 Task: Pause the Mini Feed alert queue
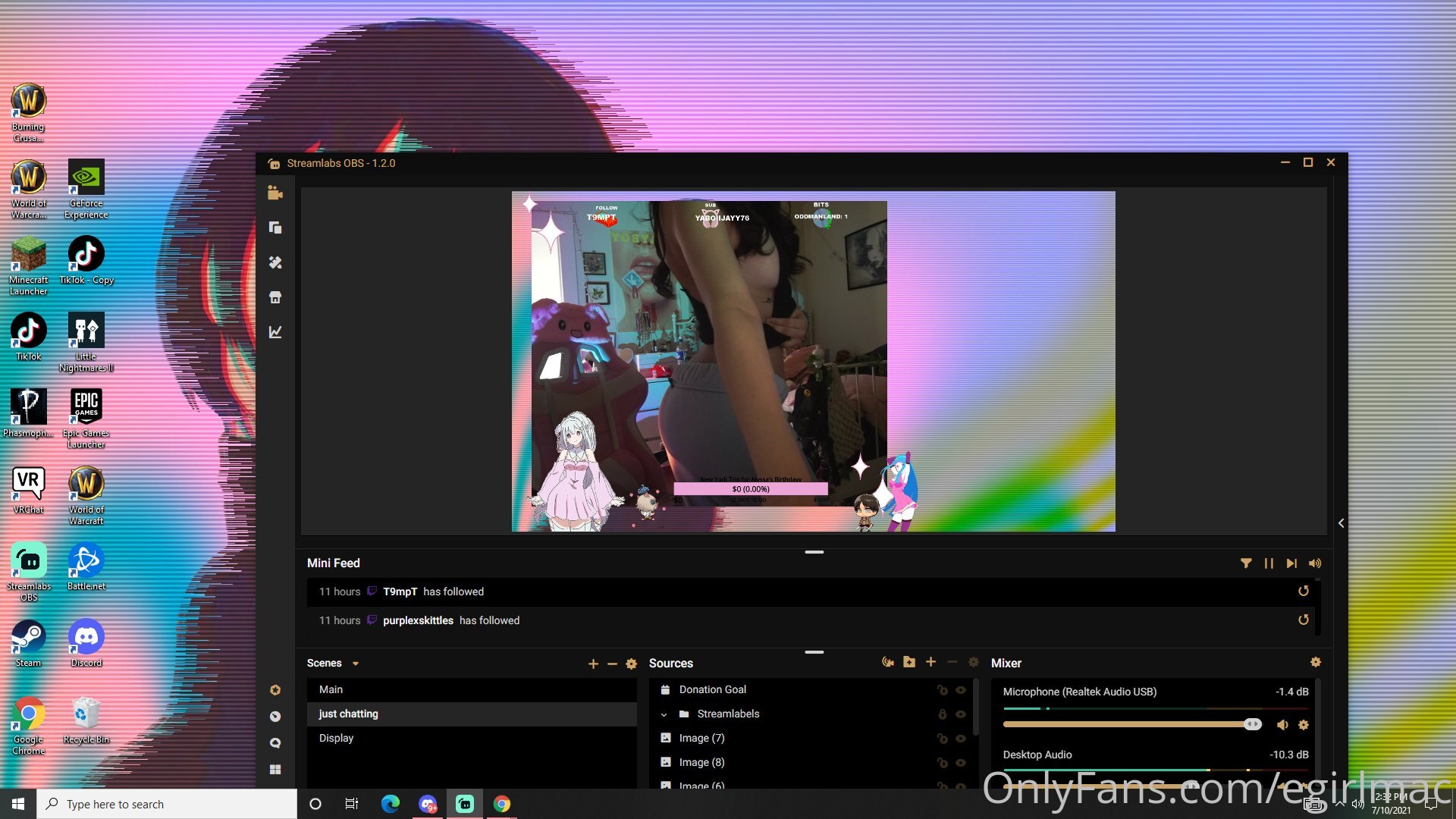point(1269,563)
